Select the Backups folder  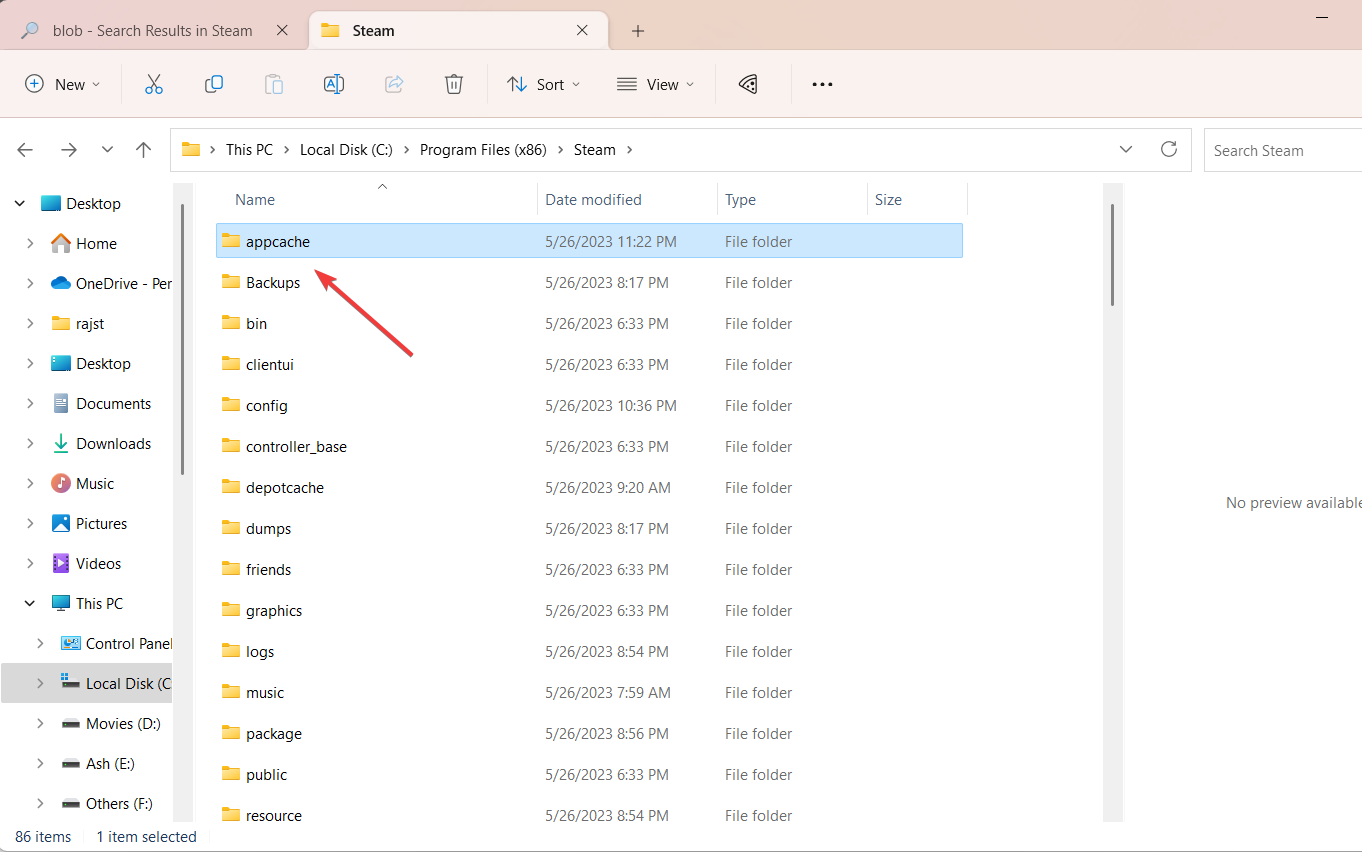tap(589, 283)
